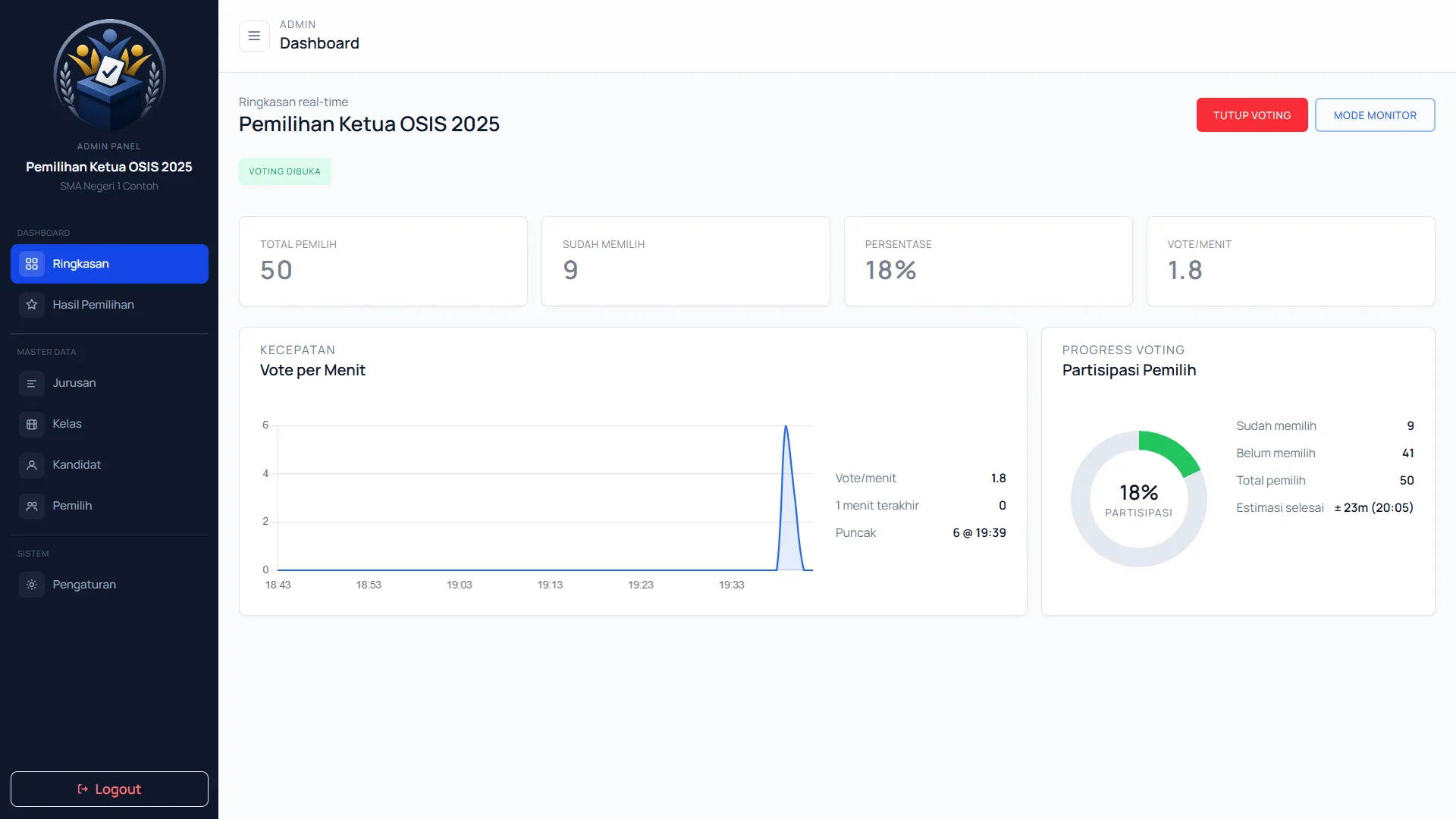The width and height of the screenshot is (1456, 819).
Task: Click the Vote/Menit 1.8 card
Action: [1291, 262]
